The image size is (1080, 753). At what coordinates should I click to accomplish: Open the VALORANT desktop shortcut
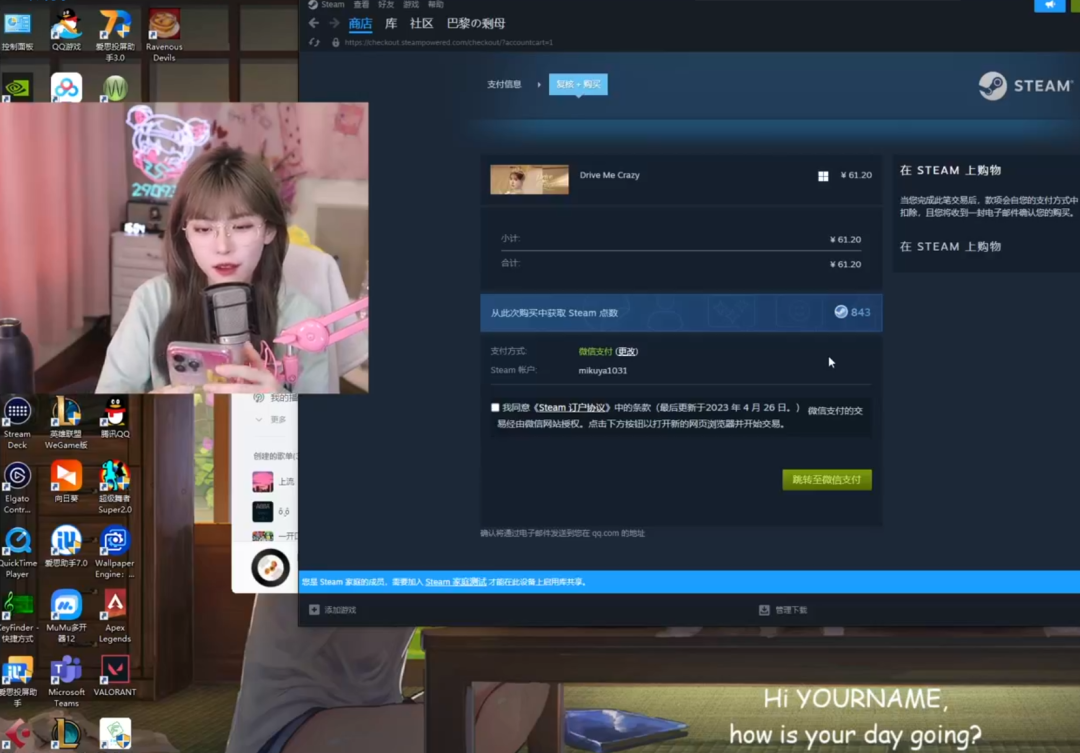pos(115,670)
